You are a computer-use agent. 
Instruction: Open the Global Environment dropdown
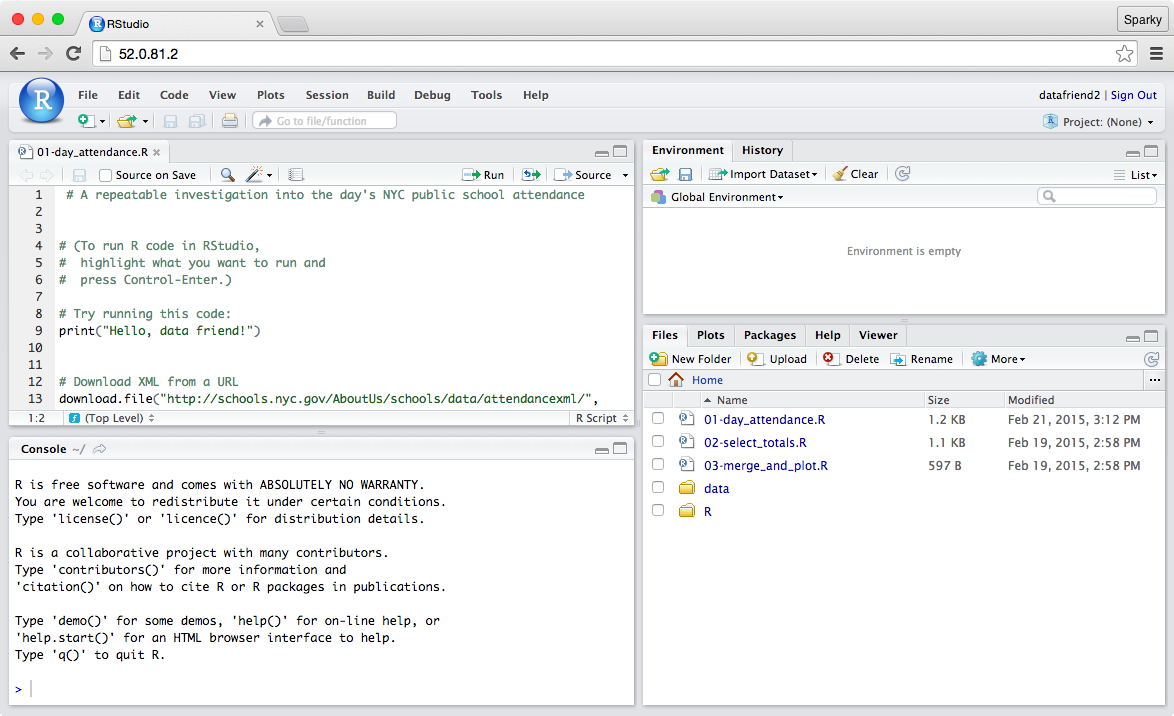tap(717, 197)
